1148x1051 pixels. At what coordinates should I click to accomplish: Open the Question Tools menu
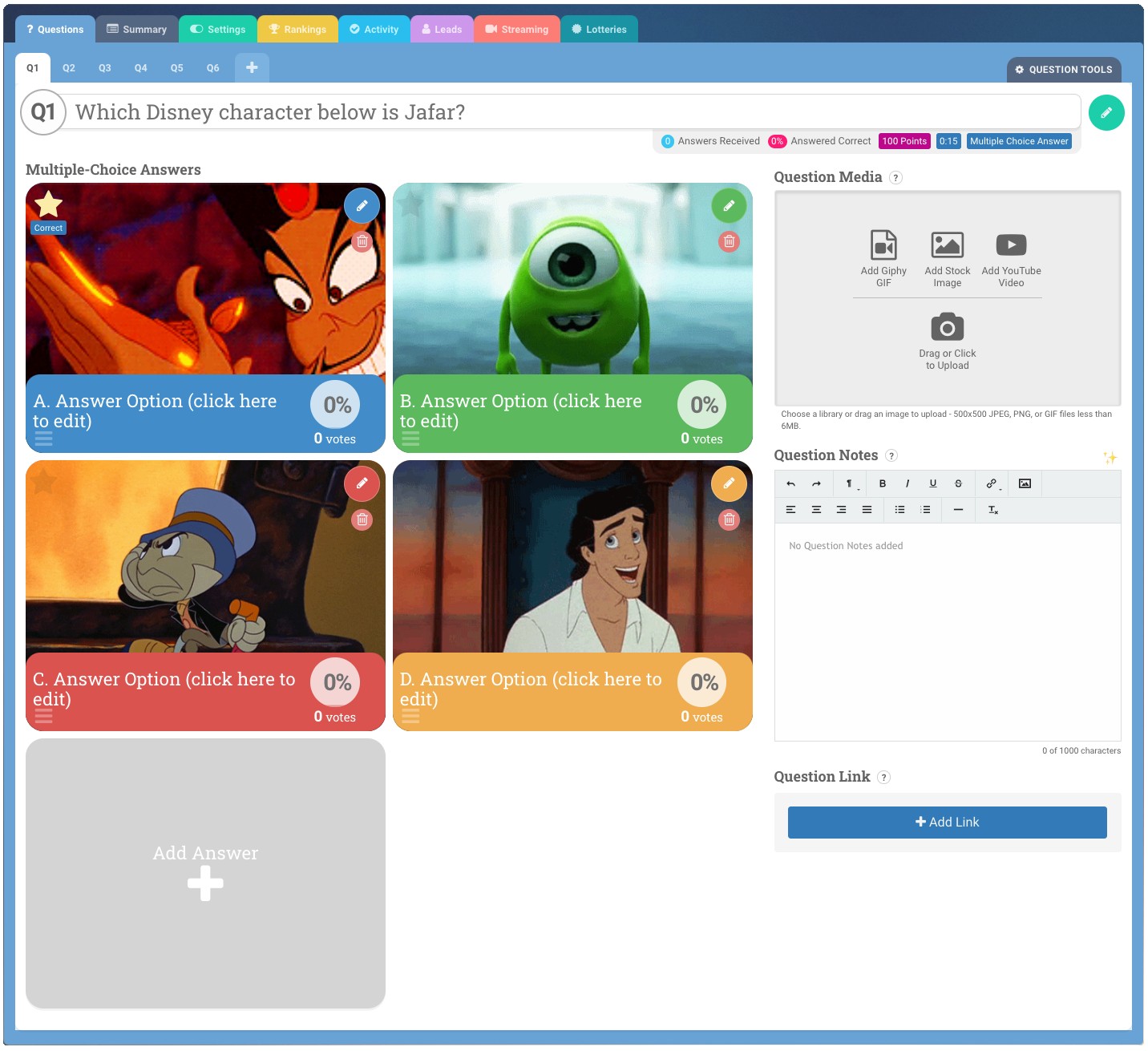click(x=1064, y=70)
